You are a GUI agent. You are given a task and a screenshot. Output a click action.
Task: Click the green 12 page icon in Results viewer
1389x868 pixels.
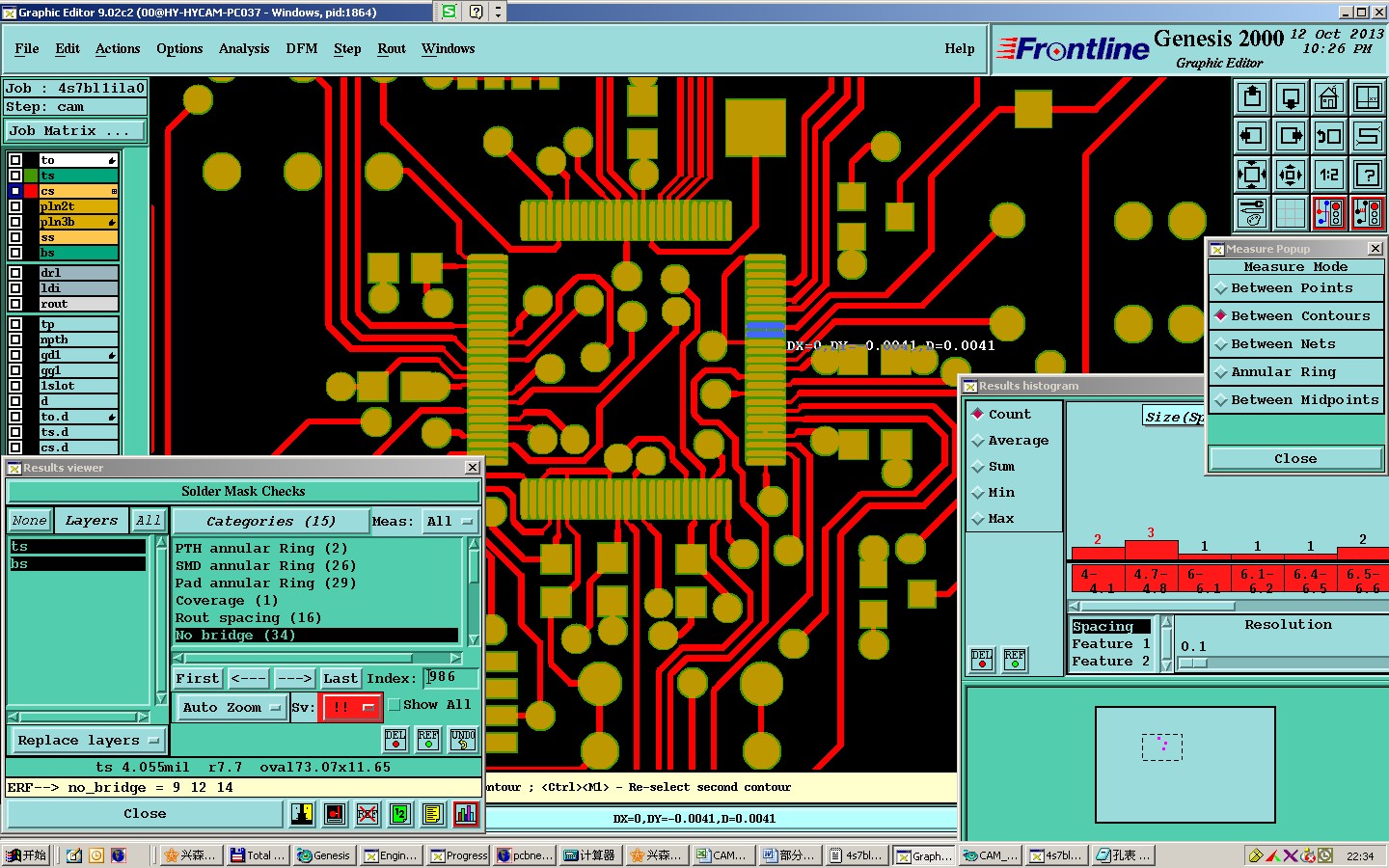point(400,814)
